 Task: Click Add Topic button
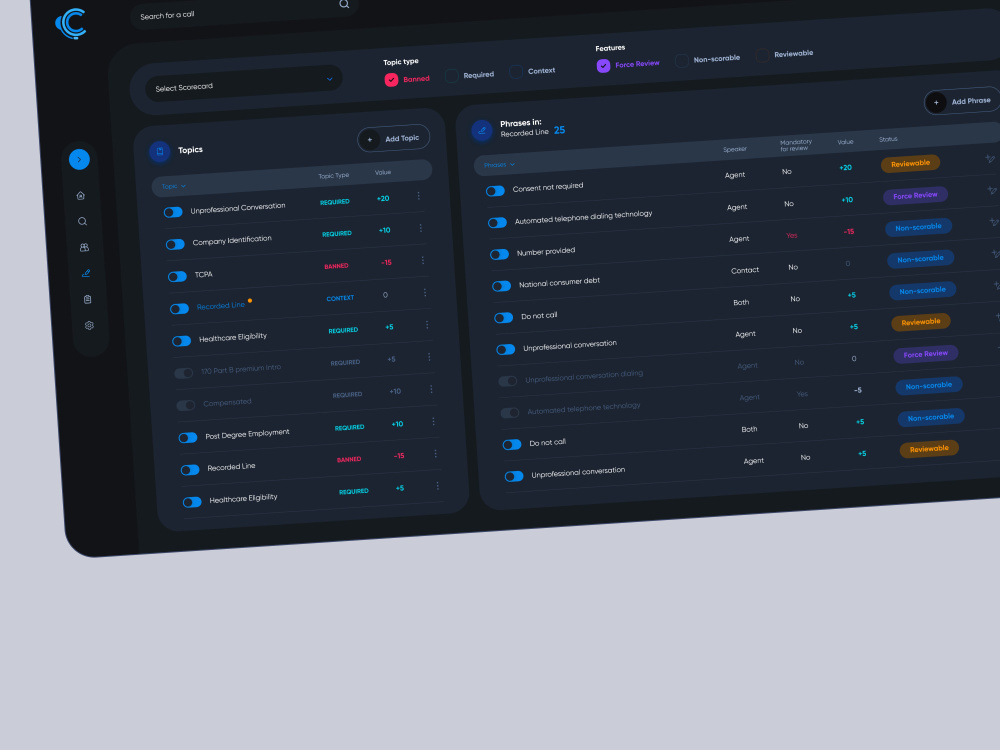tap(393, 138)
